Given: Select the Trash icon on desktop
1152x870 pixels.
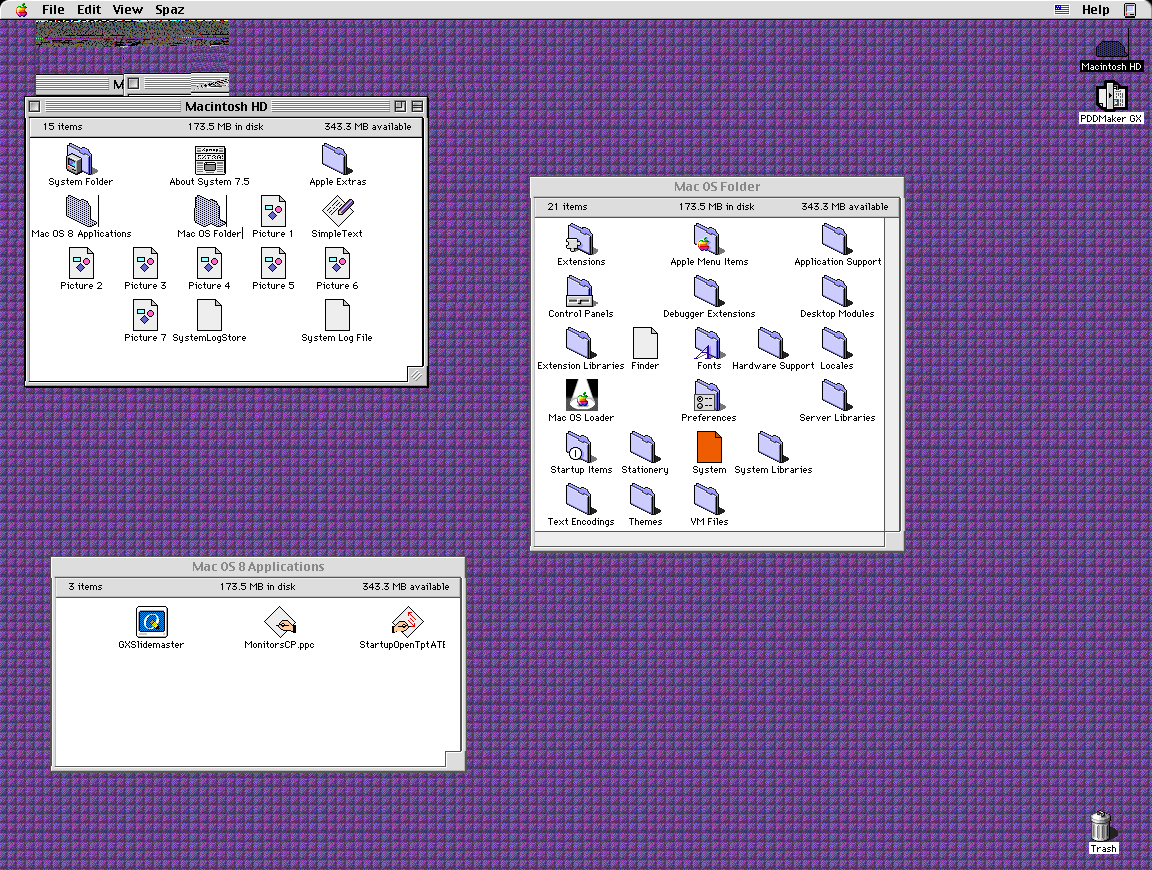Looking at the screenshot, I should [x=1101, y=826].
